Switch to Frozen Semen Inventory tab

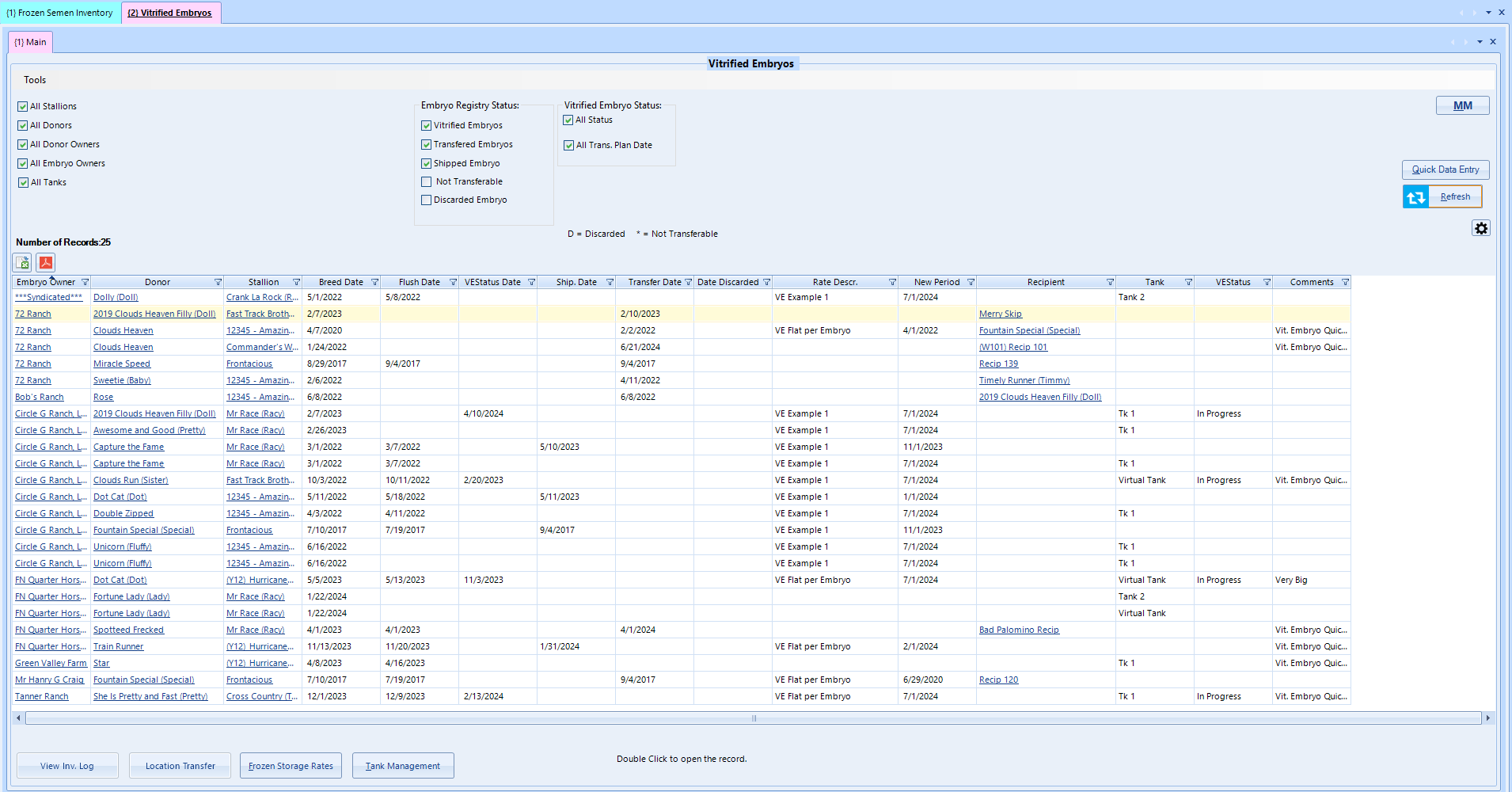tap(60, 13)
